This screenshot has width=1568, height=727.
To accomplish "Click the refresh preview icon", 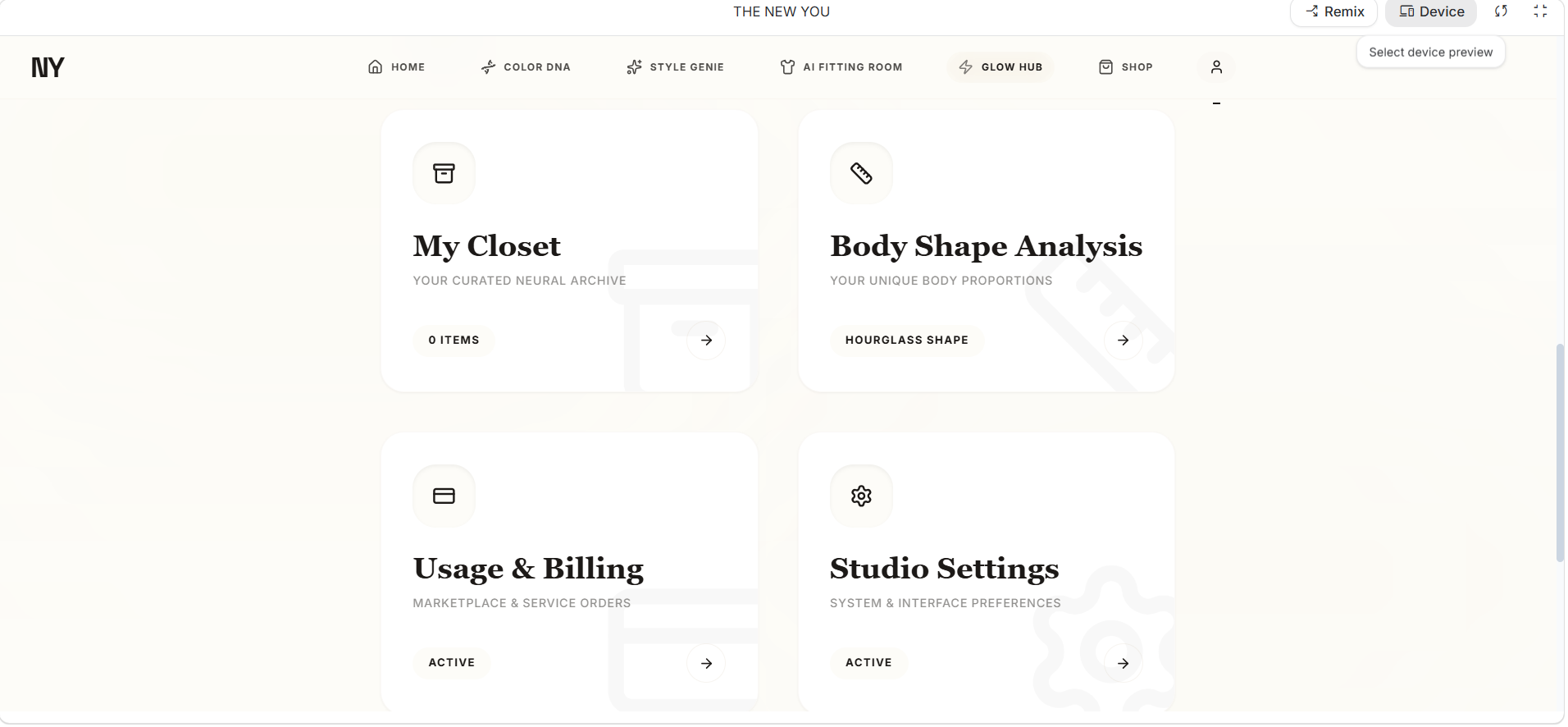I will point(1501,11).
